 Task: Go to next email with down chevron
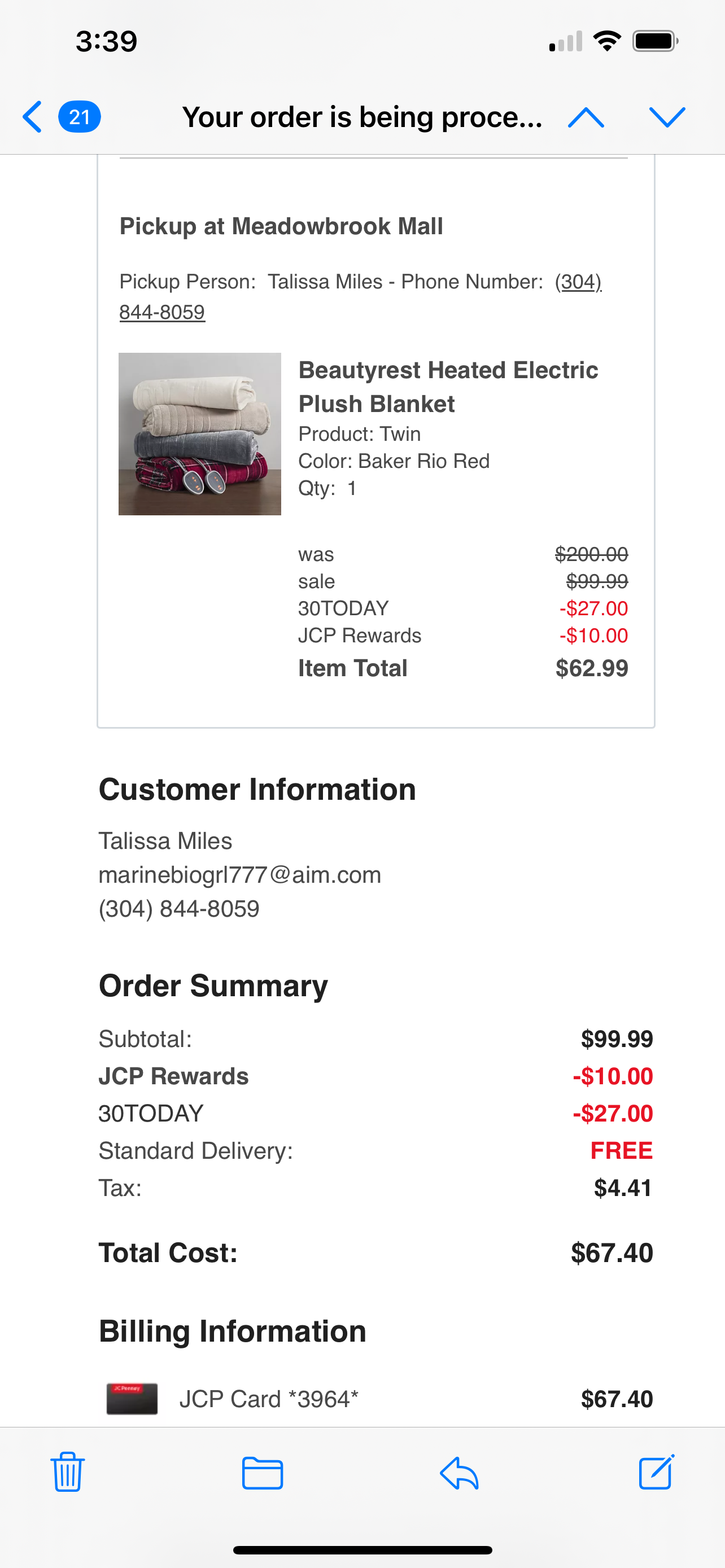pyautogui.click(x=667, y=117)
